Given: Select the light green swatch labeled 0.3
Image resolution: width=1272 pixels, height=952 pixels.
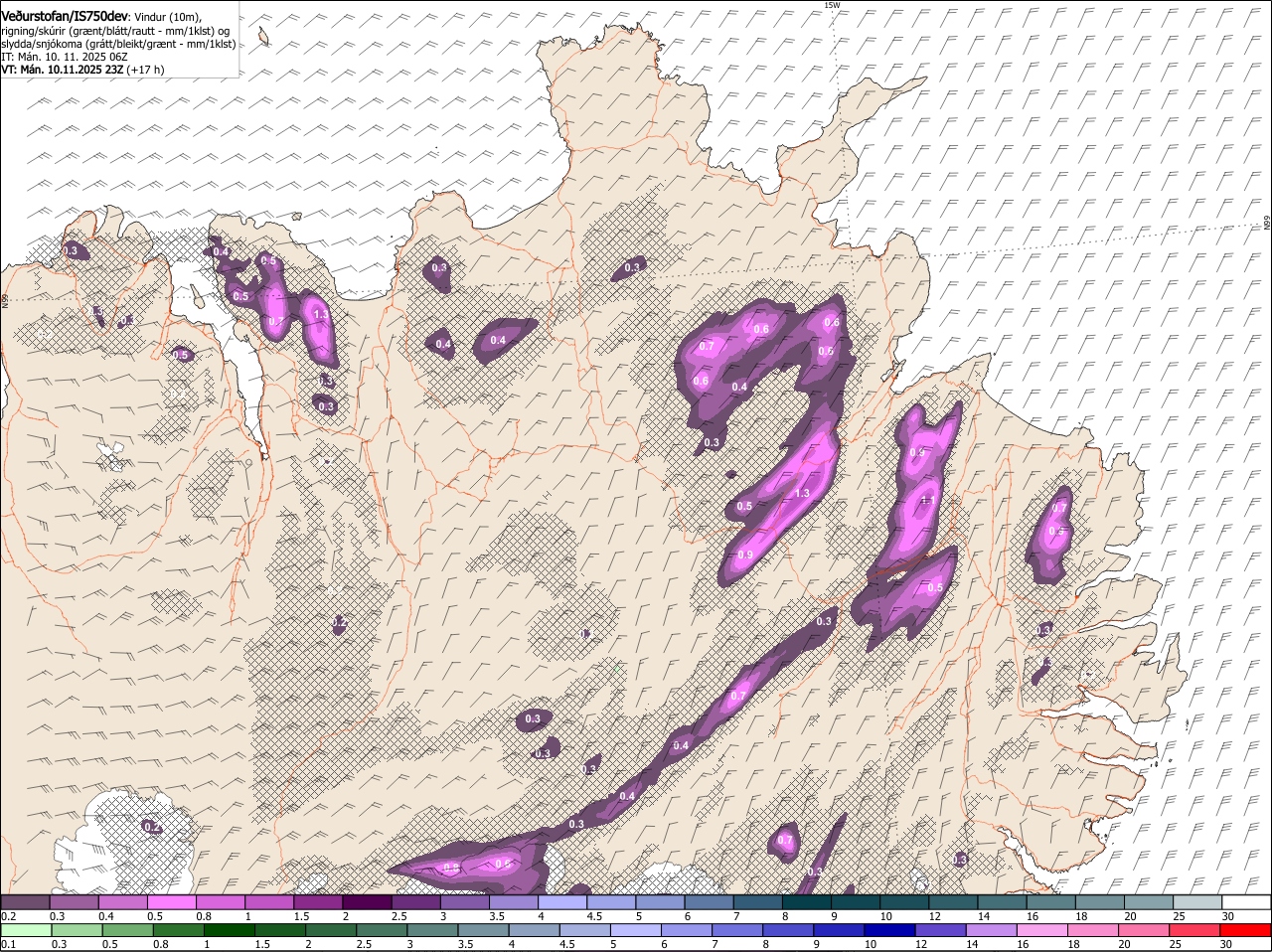Looking at the screenshot, I should tap(76, 930).
